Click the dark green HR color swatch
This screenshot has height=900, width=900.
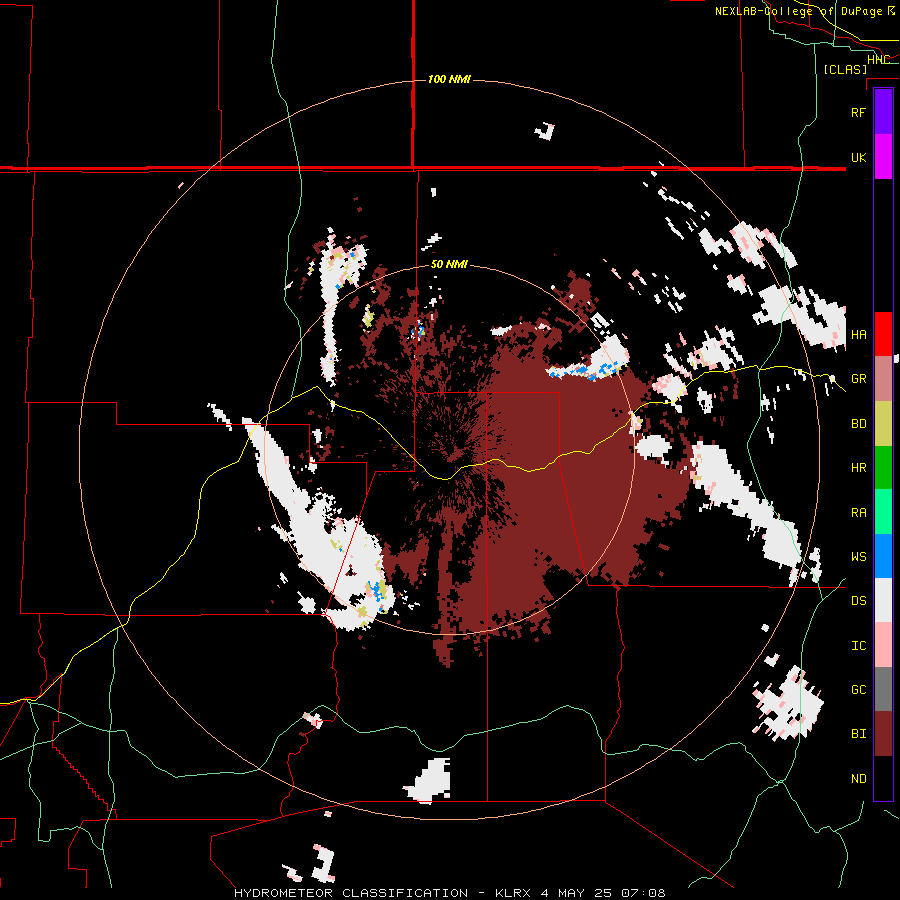[883, 467]
